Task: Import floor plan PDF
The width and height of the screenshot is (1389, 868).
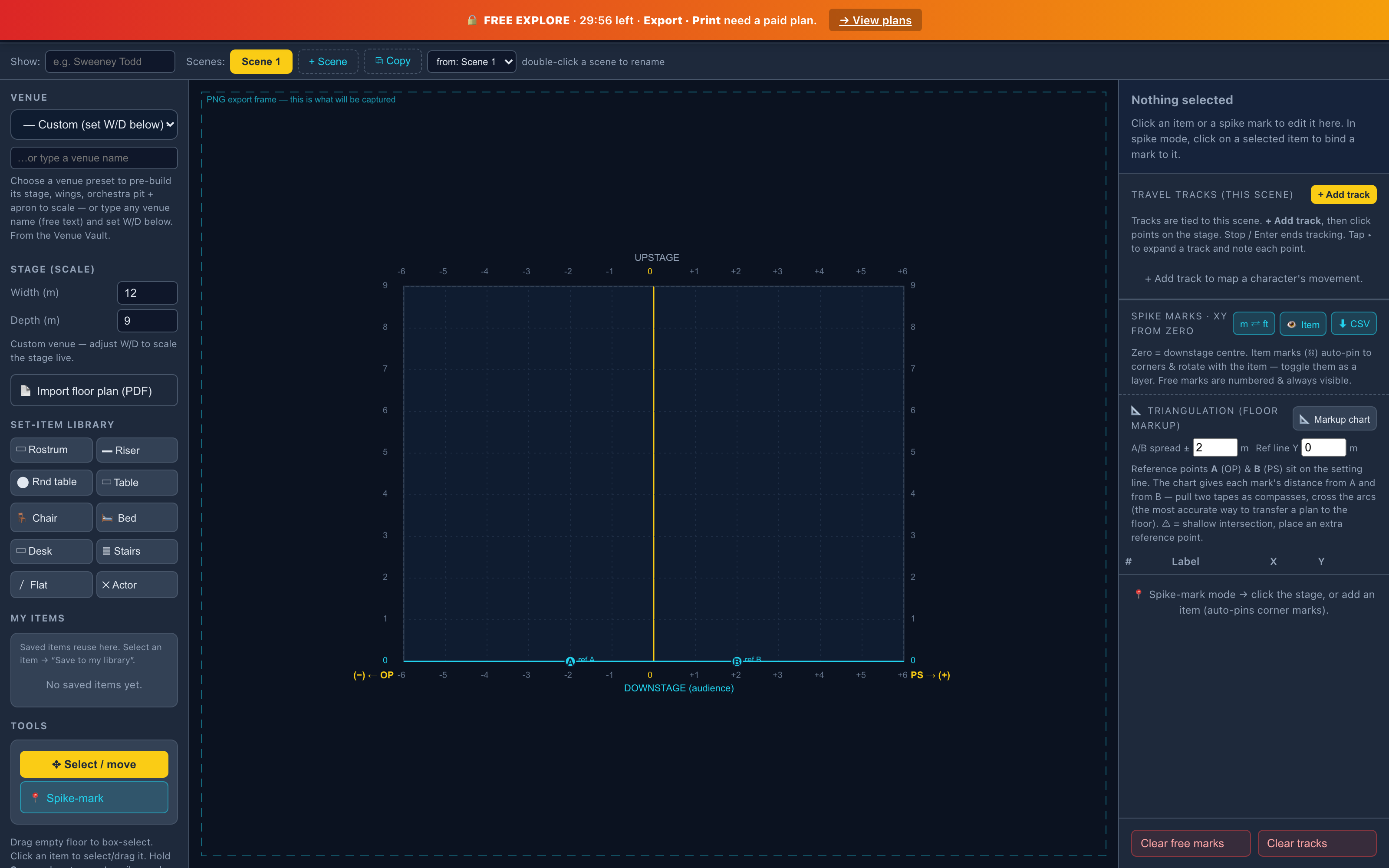Action: tap(94, 390)
